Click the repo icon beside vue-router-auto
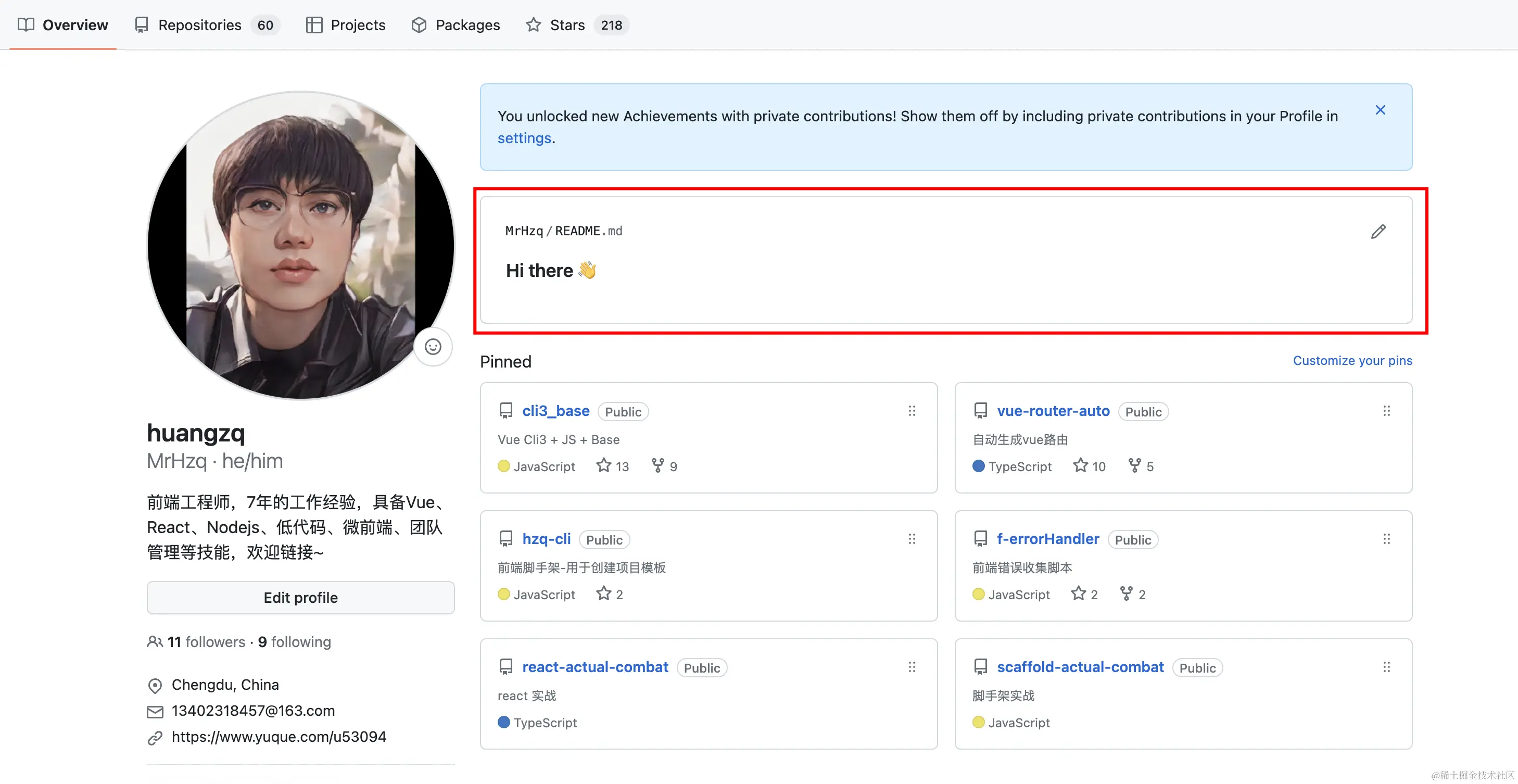 point(981,411)
